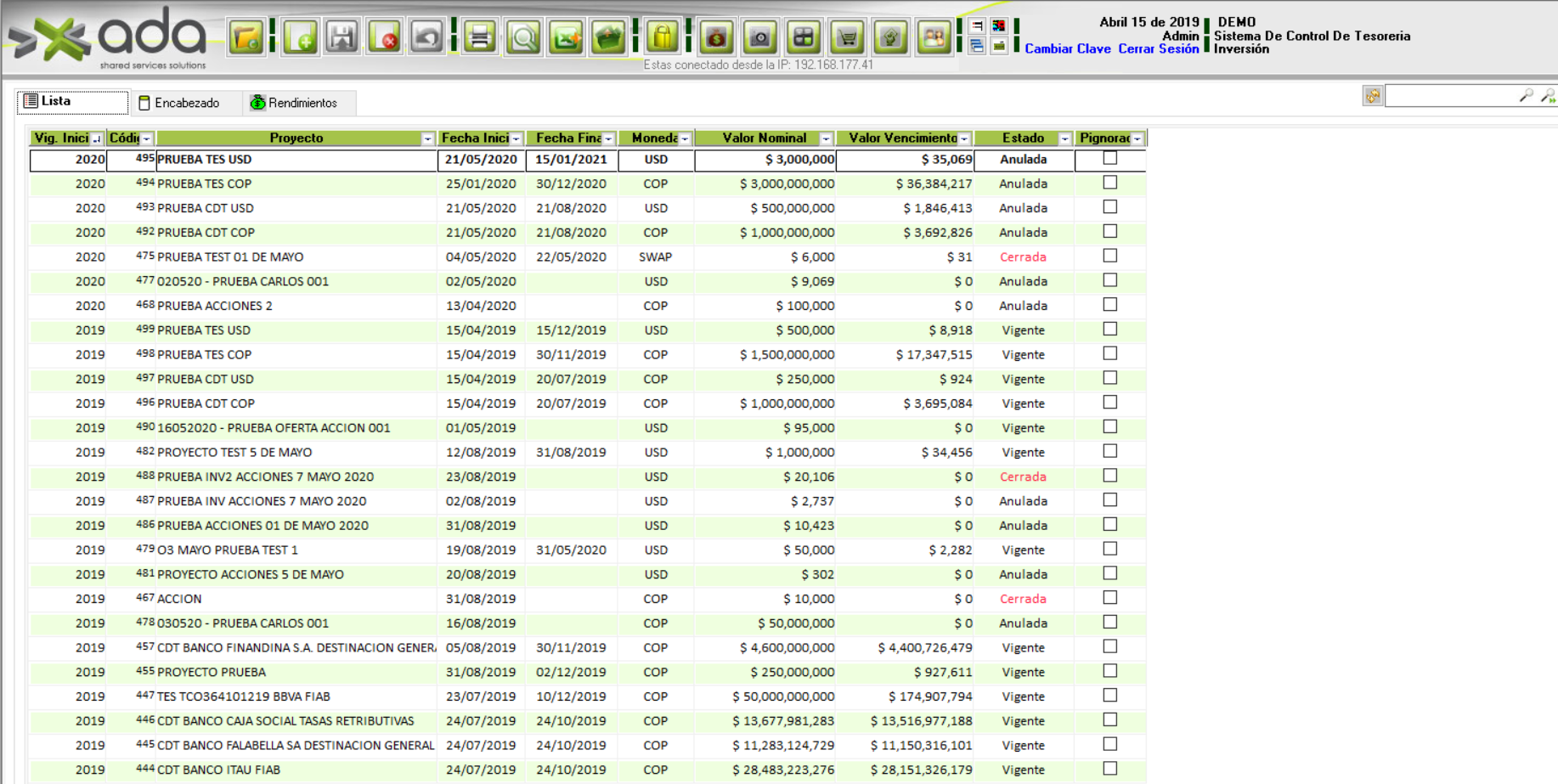This screenshot has width=1558, height=784.
Task: Click the Excel export icon
Action: [x=566, y=37]
